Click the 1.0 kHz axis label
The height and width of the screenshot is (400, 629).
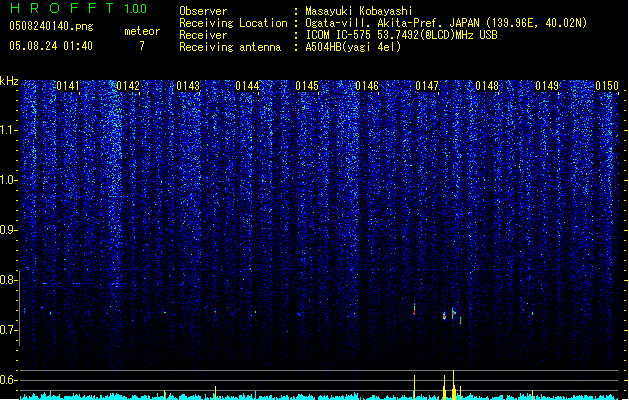pyautogui.click(x=9, y=180)
